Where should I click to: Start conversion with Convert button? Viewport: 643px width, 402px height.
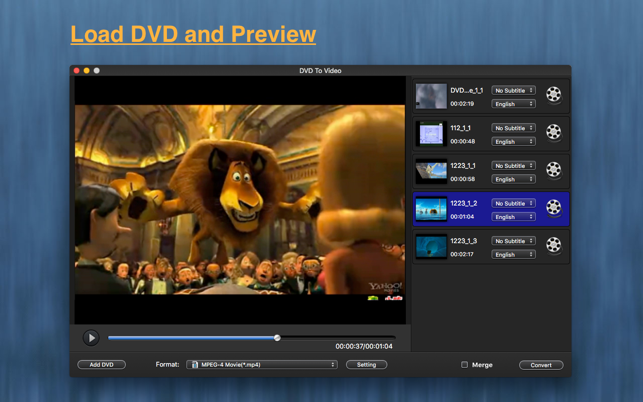(x=541, y=365)
